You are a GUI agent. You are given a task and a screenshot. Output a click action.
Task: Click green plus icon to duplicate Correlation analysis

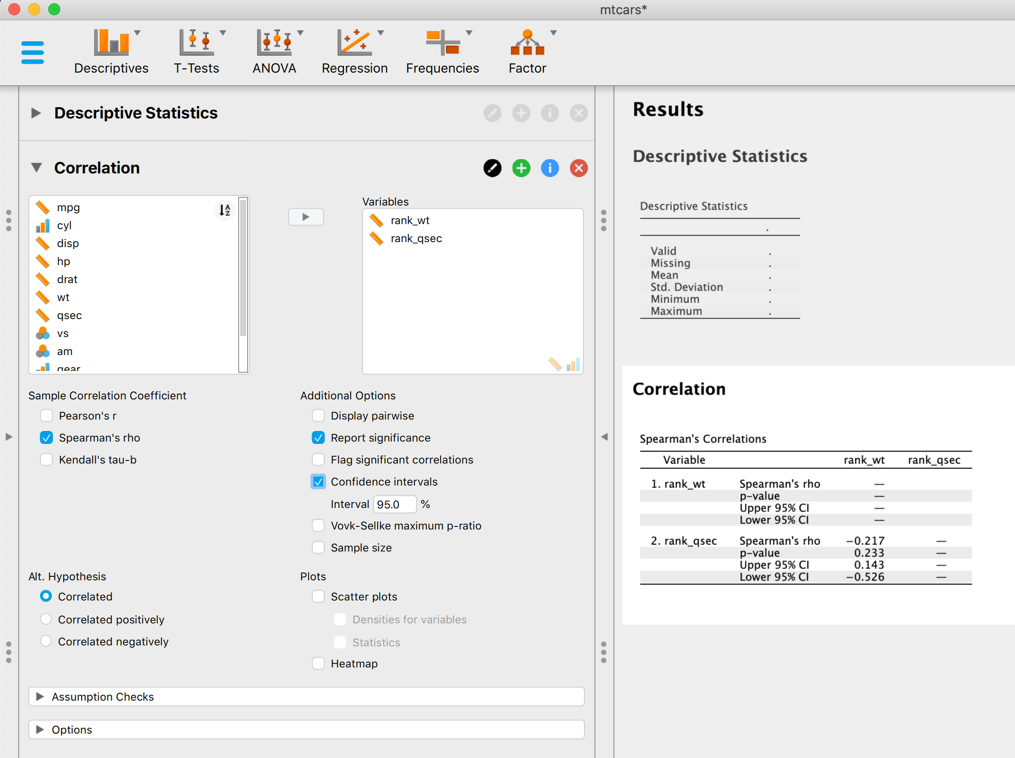521,168
